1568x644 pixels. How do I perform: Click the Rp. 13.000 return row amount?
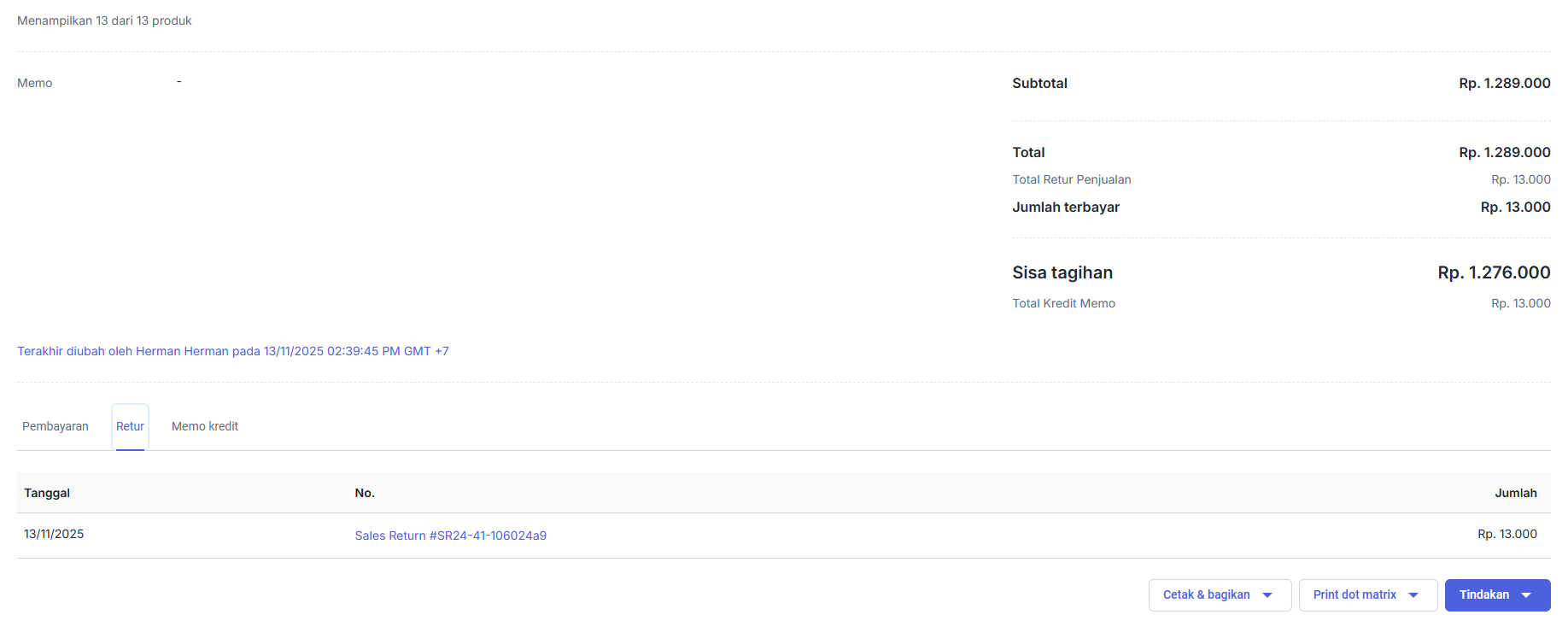(1507, 534)
